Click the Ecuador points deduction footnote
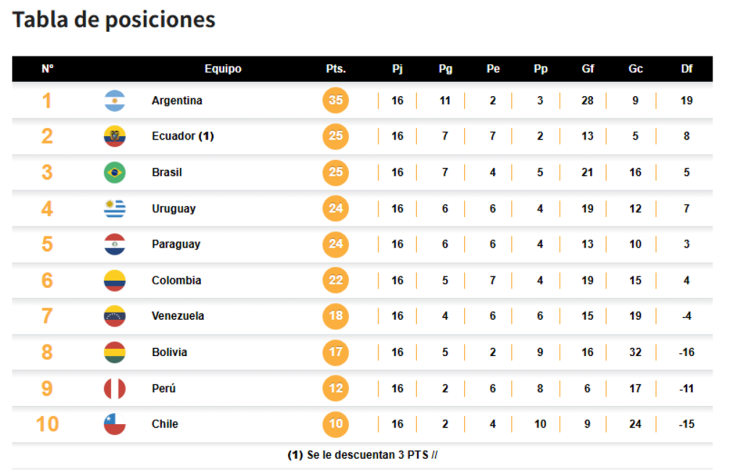The width and height of the screenshot is (730, 470). coord(363,455)
